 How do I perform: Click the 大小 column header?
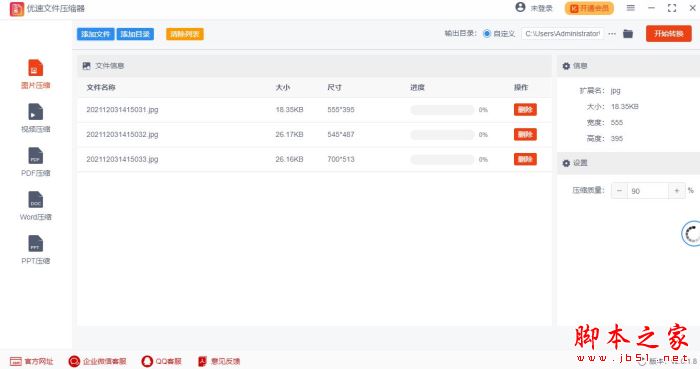(283, 87)
